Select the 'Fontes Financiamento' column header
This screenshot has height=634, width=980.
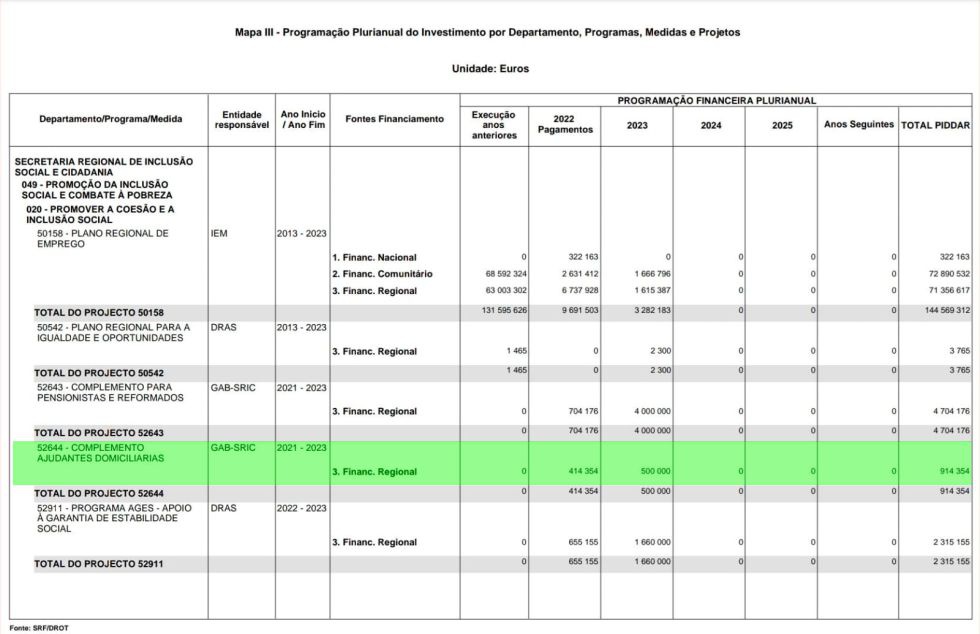(x=394, y=119)
